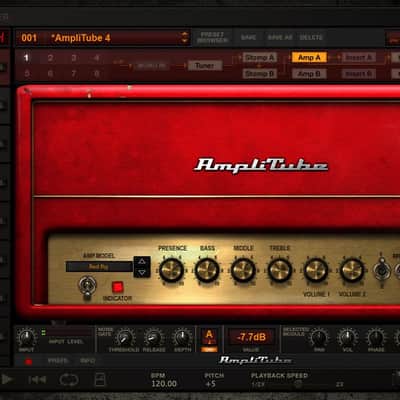Click the Vol knob
Viewport: 400px width, 400px height.
point(348,338)
